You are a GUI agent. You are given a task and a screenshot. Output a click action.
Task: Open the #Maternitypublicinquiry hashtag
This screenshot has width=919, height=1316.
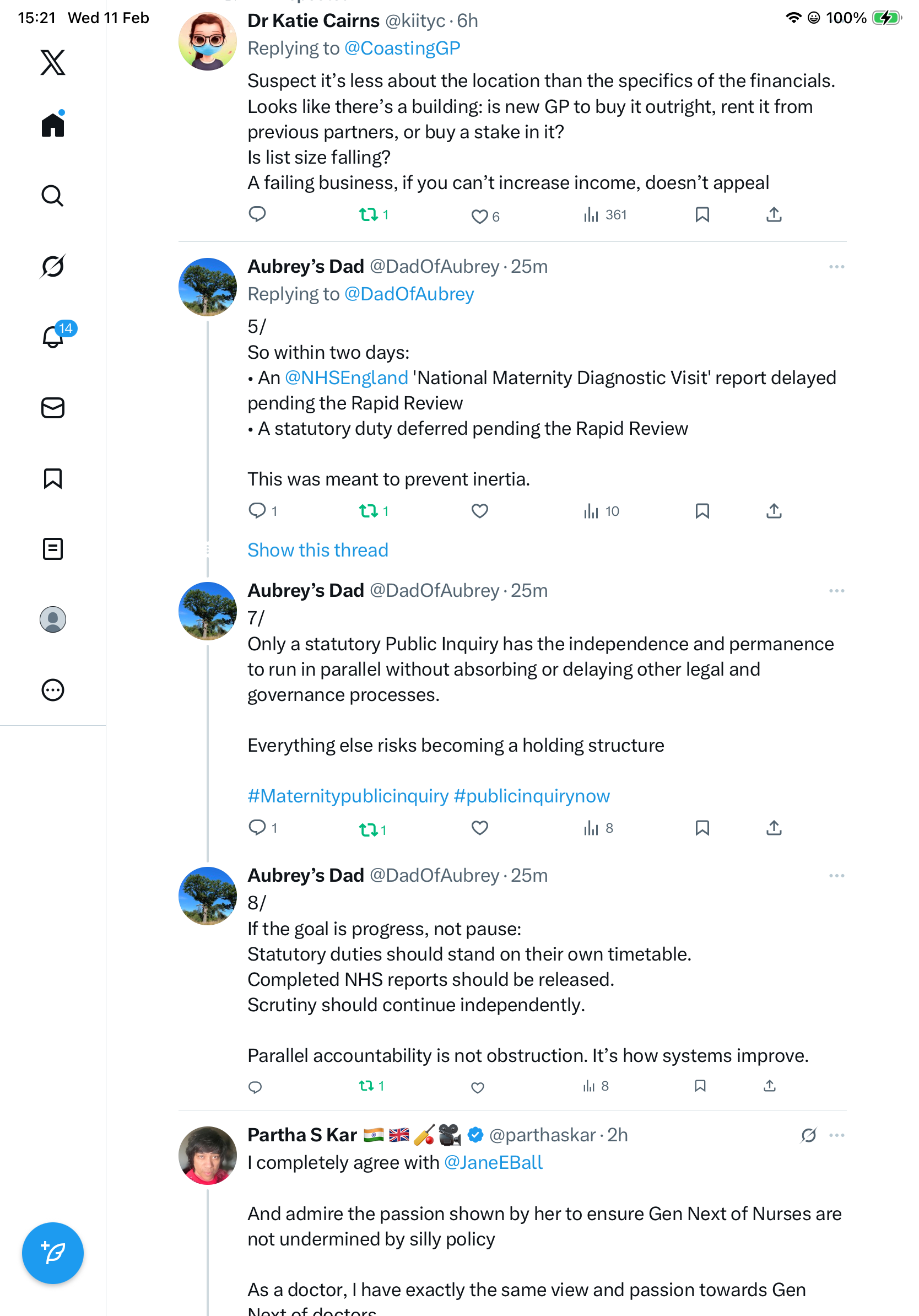(348, 796)
